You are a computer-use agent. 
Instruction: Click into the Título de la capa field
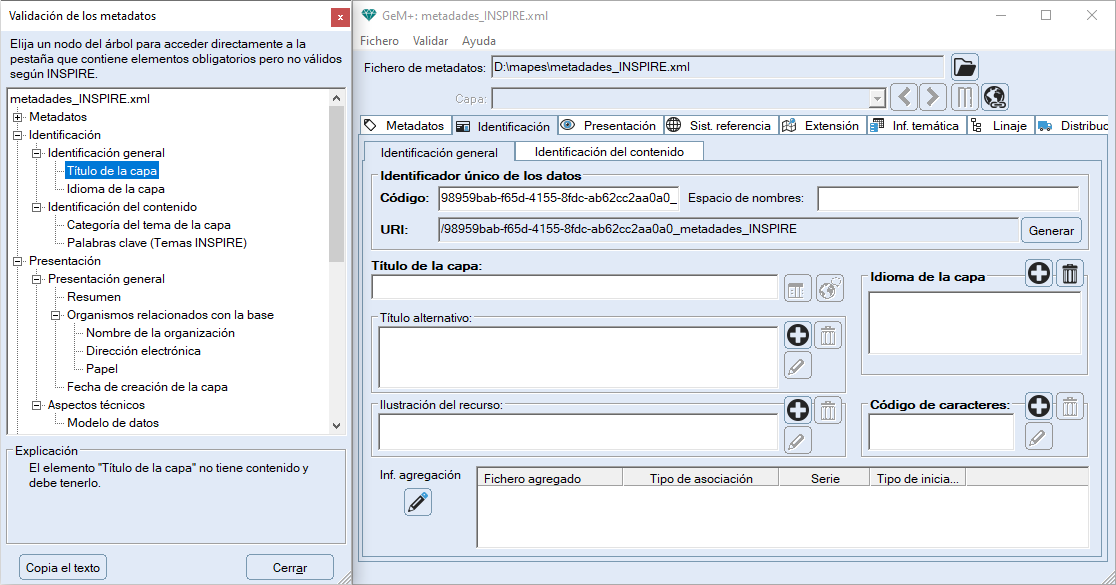click(x=574, y=288)
